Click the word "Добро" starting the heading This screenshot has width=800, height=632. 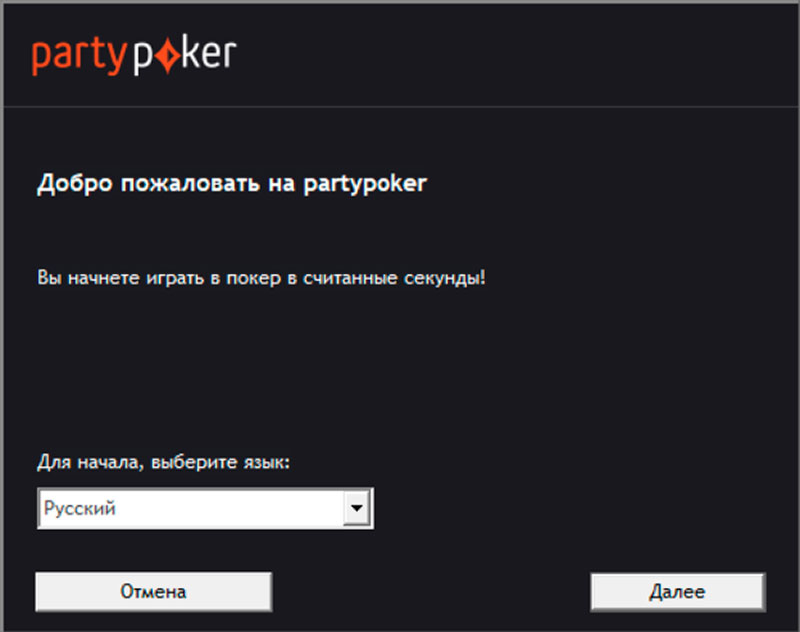tap(74, 184)
